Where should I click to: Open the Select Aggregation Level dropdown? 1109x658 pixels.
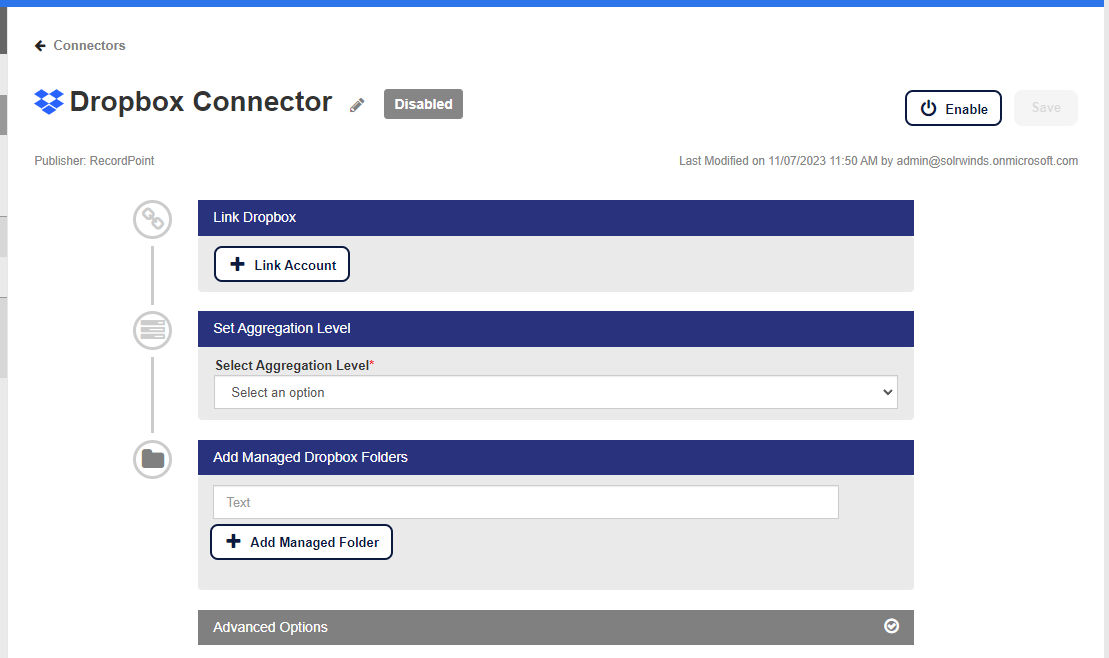(555, 392)
